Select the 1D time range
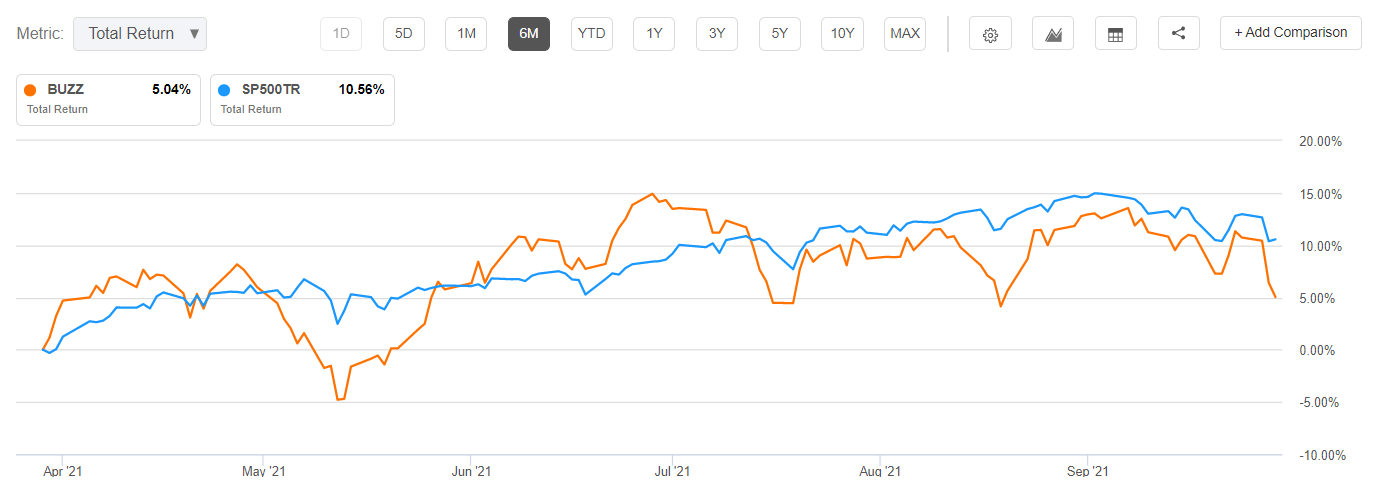The width and height of the screenshot is (1377, 488). pyautogui.click(x=341, y=34)
